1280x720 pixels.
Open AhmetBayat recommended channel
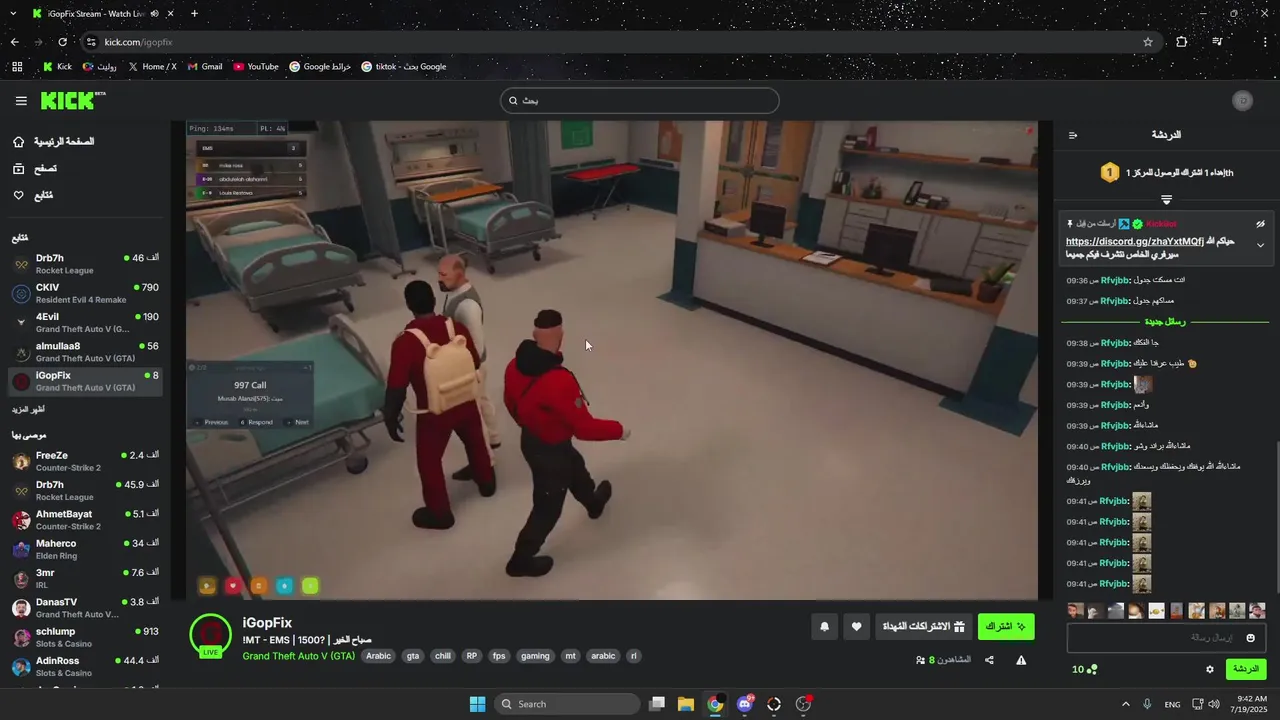pyautogui.click(x=85, y=520)
